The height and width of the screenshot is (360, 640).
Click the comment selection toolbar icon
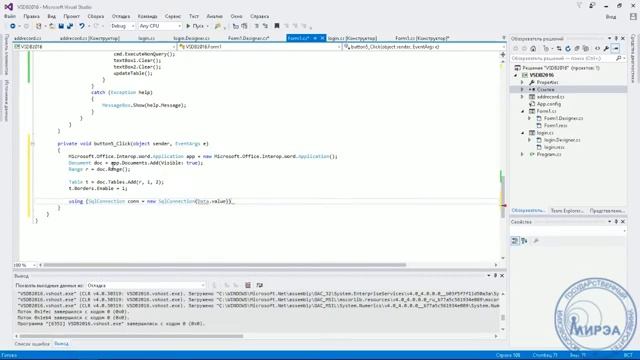click(257, 26)
